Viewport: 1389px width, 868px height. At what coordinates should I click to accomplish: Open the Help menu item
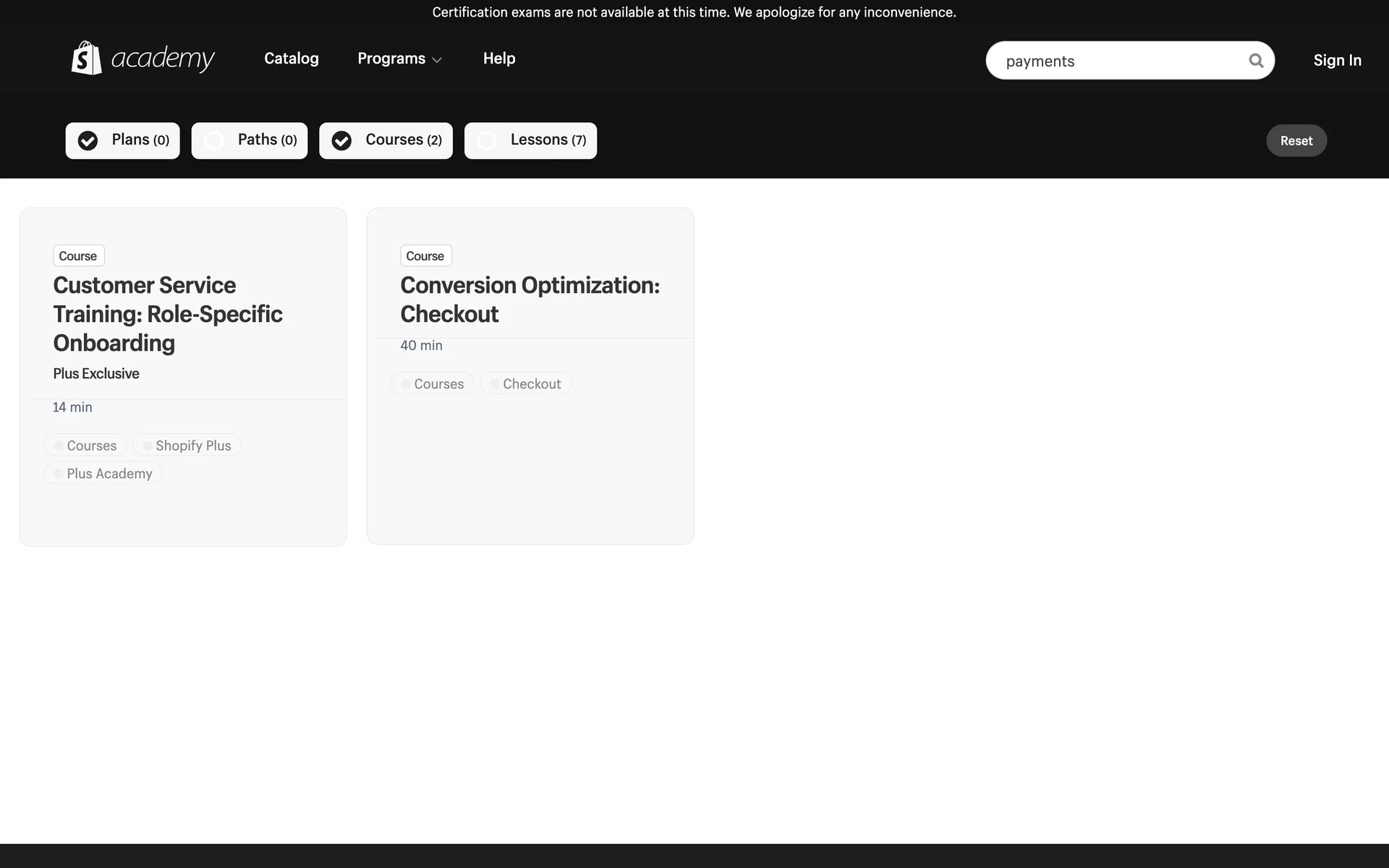(498, 59)
